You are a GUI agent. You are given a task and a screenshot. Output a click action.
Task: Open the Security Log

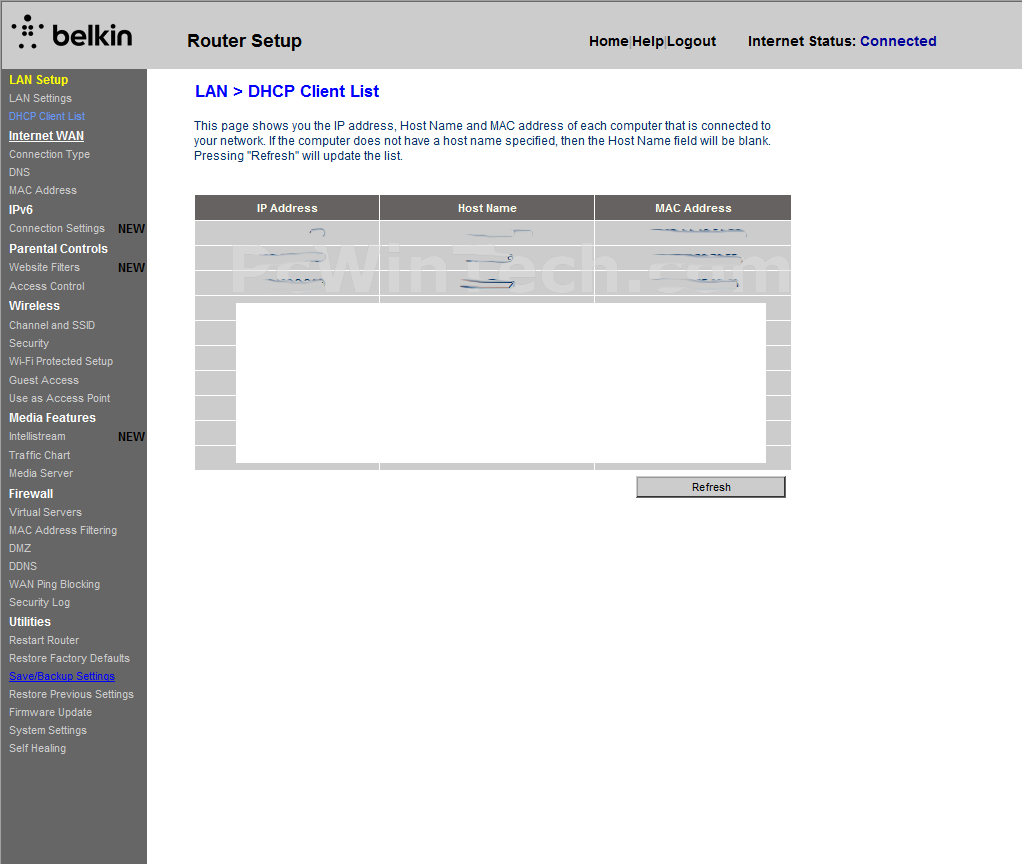40,603
